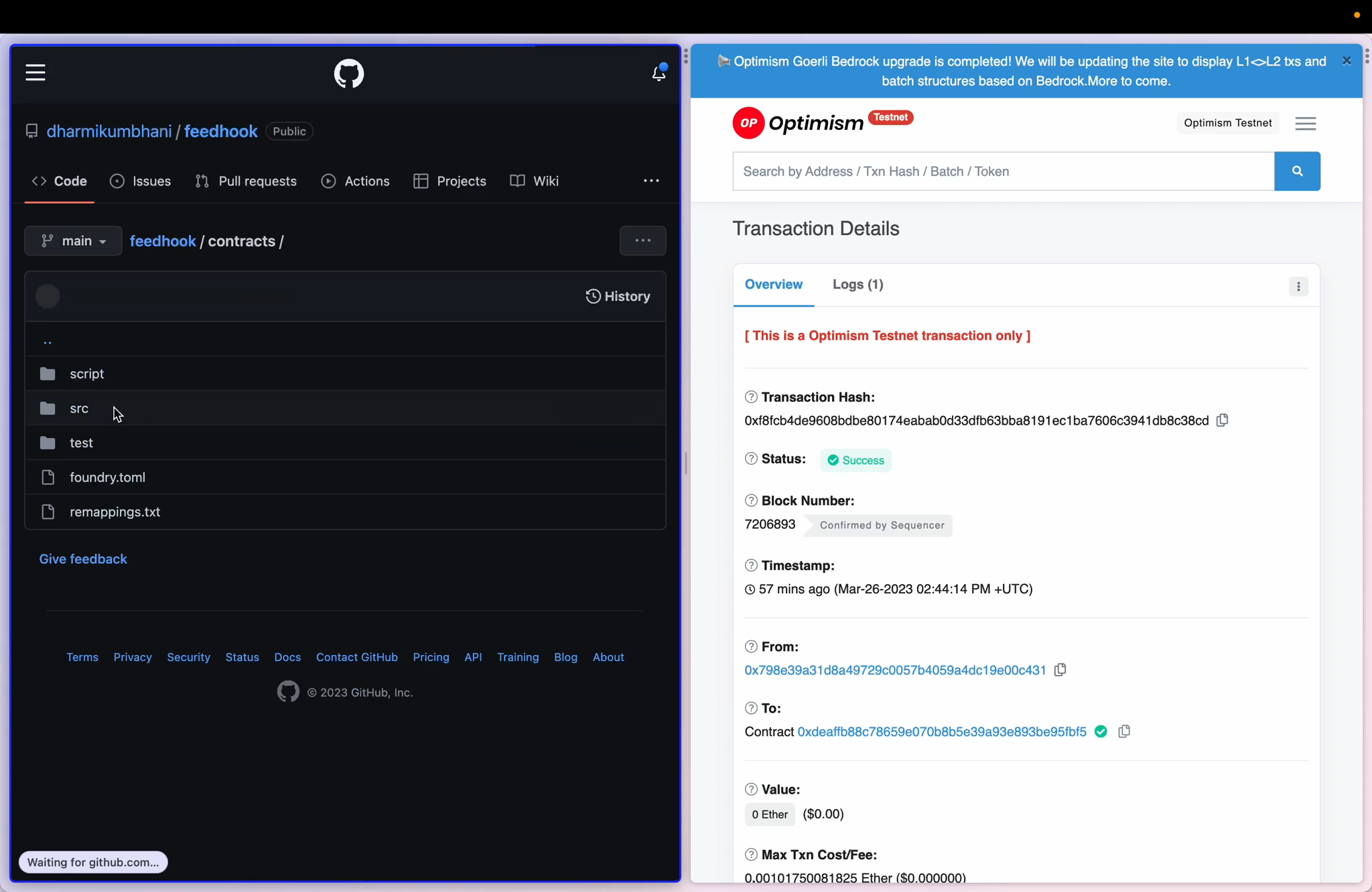This screenshot has width=1372, height=892.
Task: Click the folder icon next to src
Action: pos(48,408)
